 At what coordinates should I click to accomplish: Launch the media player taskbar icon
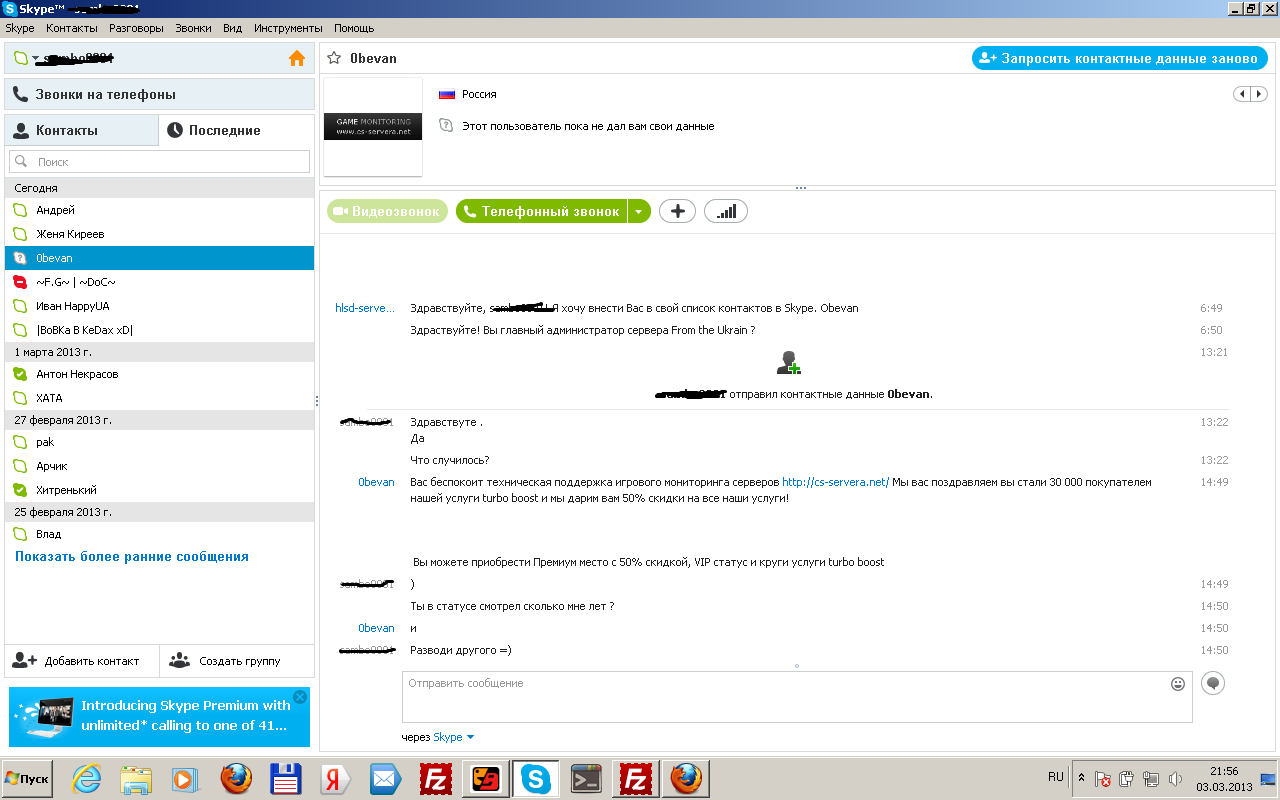pyautogui.click(x=185, y=778)
